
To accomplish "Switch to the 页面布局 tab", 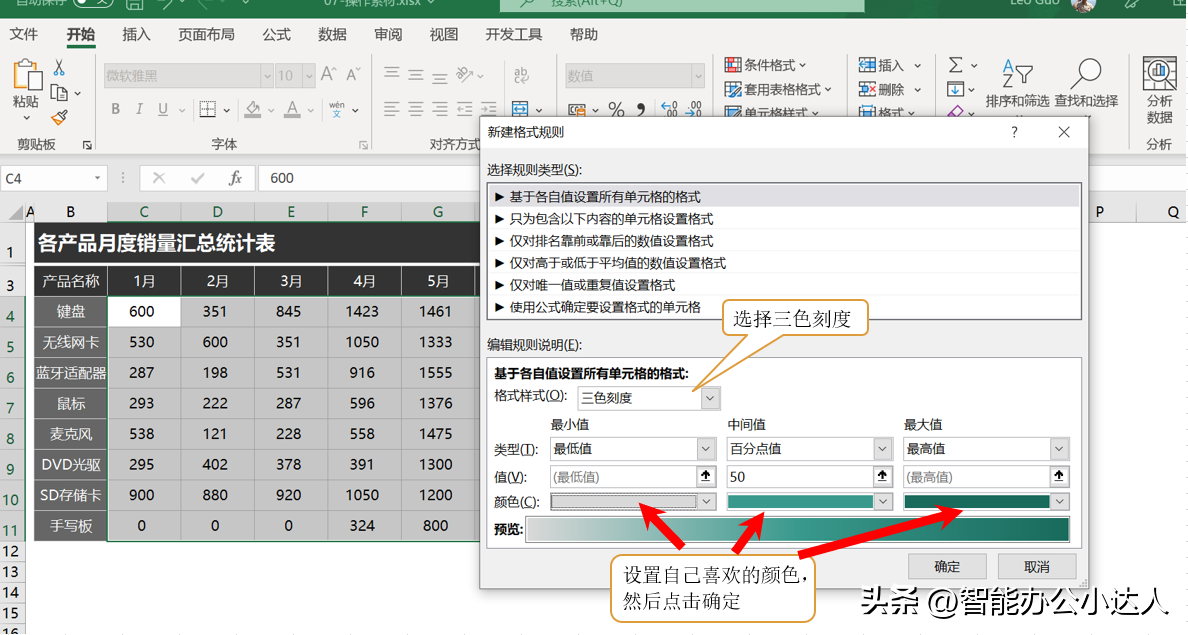I will point(206,34).
